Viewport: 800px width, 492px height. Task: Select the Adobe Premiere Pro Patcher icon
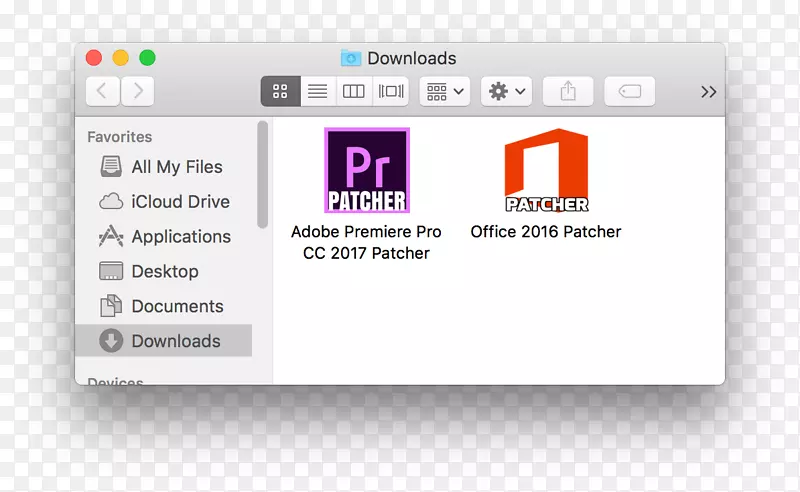[367, 171]
